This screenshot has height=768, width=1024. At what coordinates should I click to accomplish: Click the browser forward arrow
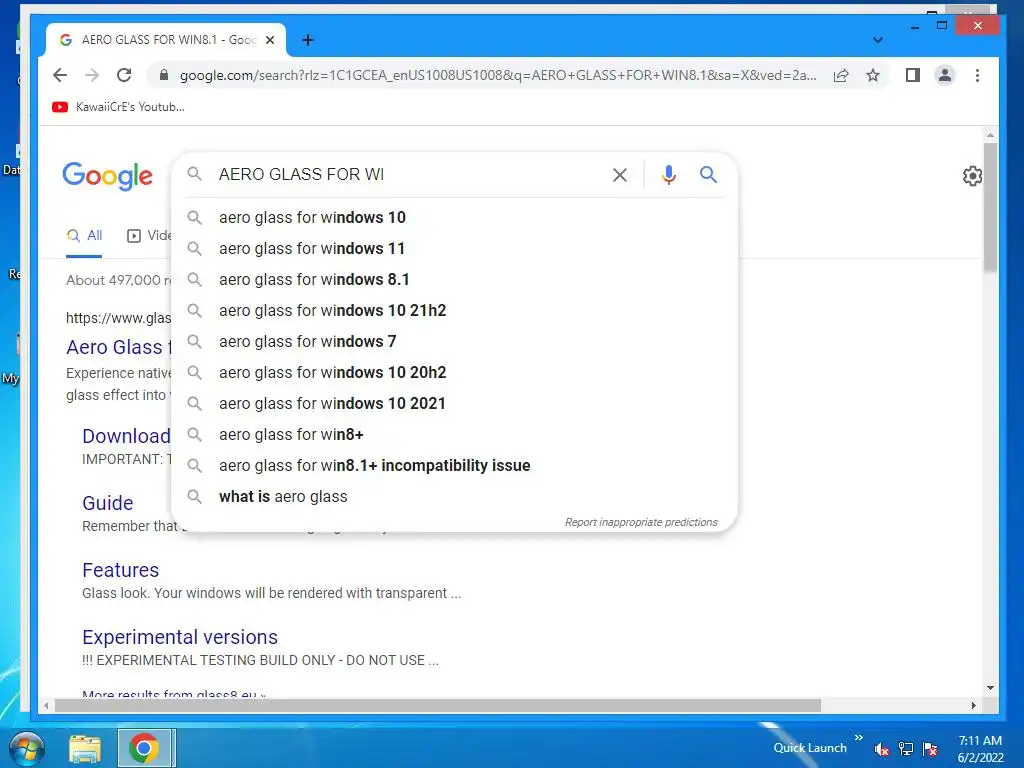[x=92, y=75]
